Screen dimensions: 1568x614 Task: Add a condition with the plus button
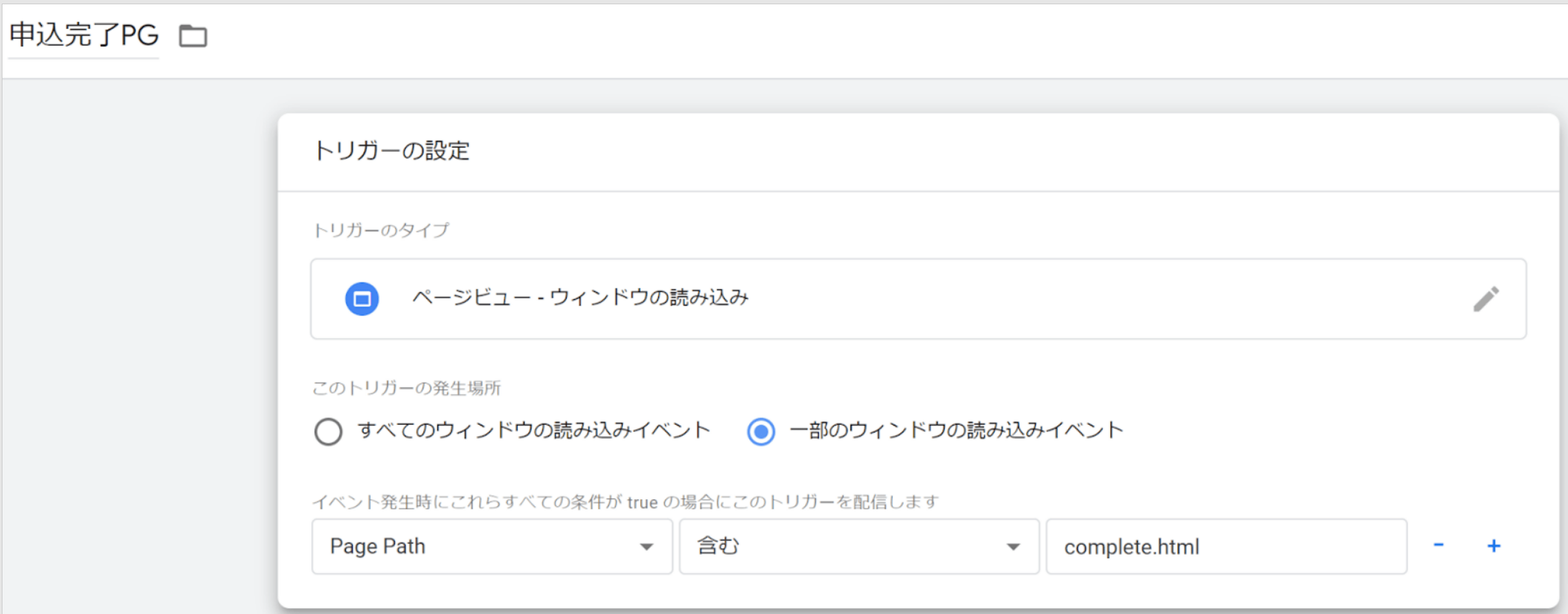1494,546
